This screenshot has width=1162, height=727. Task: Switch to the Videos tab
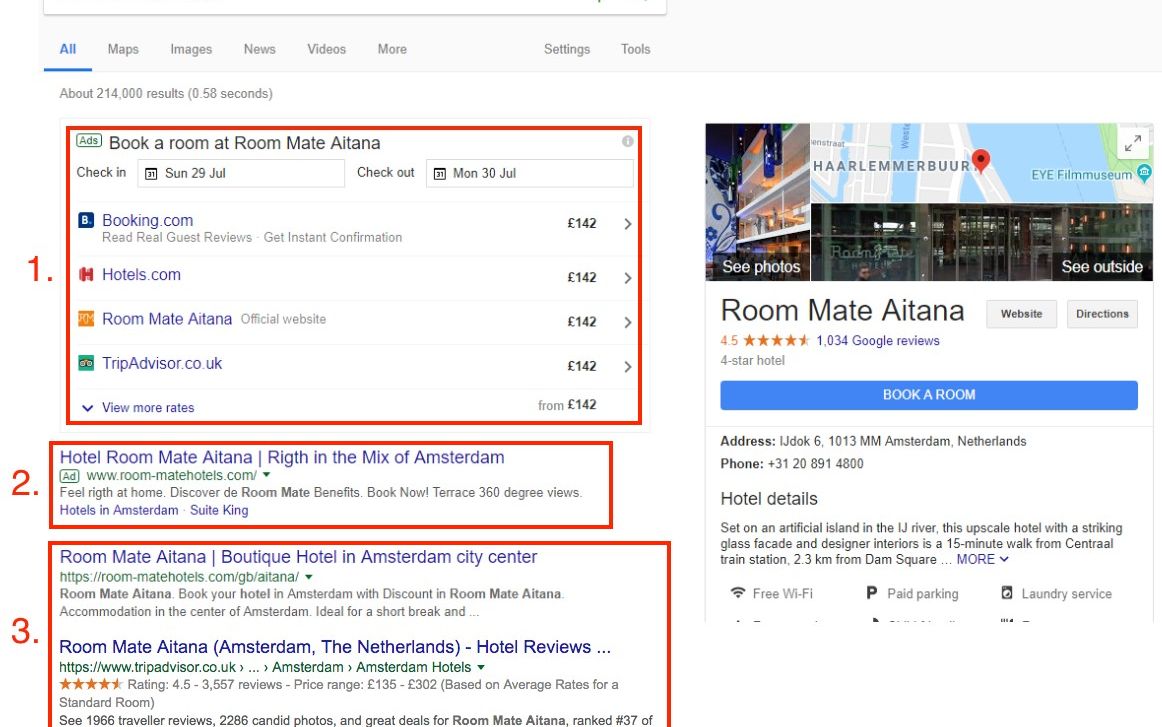tap(327, 49)
